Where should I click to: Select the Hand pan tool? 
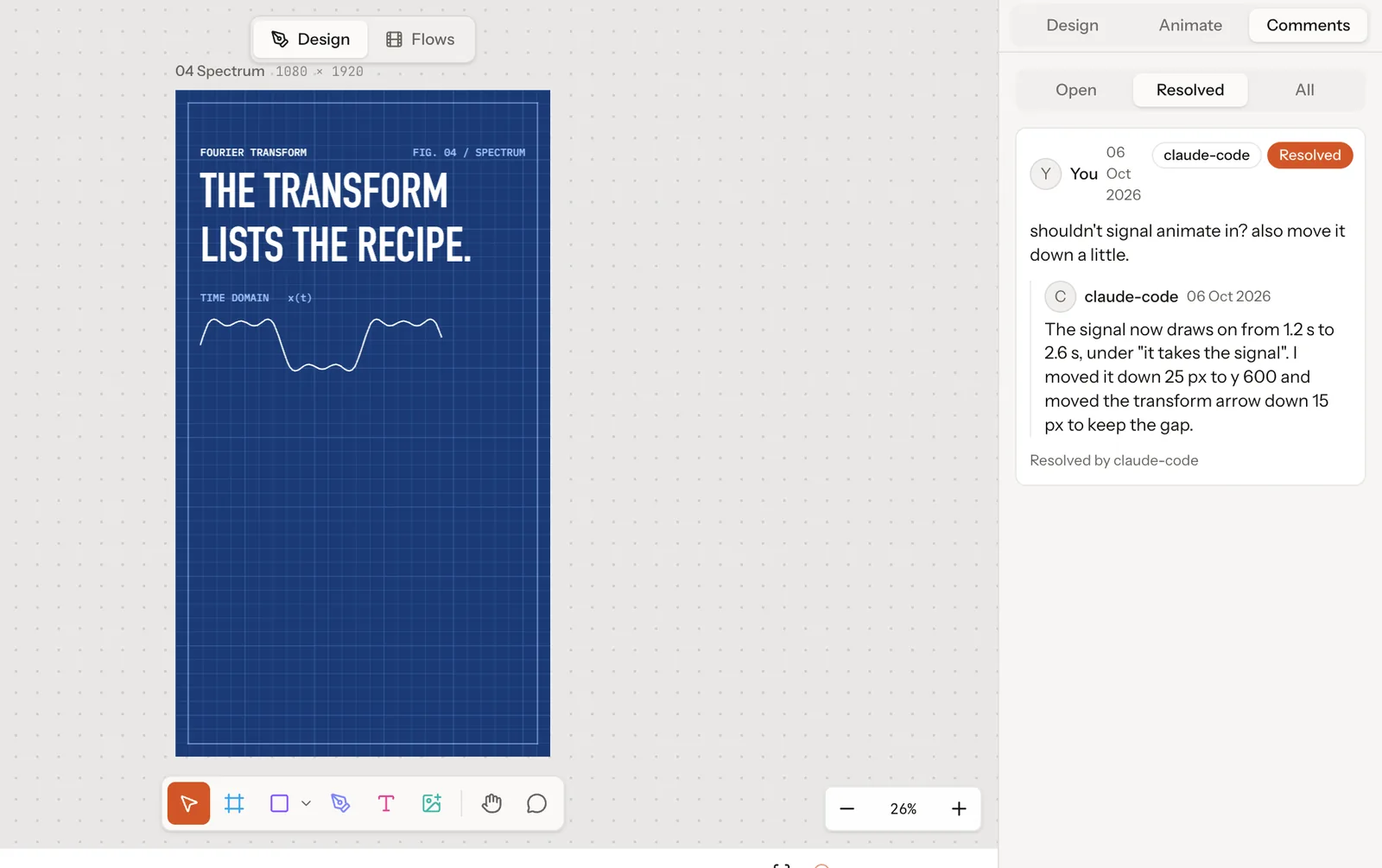(491, 803)
